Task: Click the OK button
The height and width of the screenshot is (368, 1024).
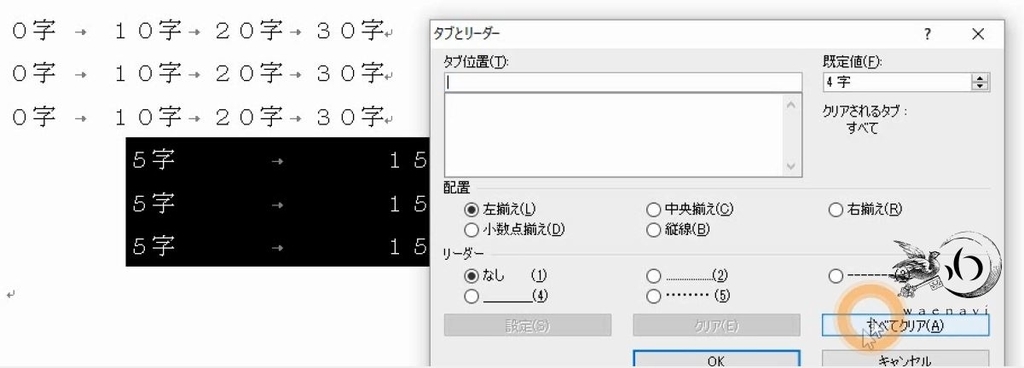Action: [716, 360]
